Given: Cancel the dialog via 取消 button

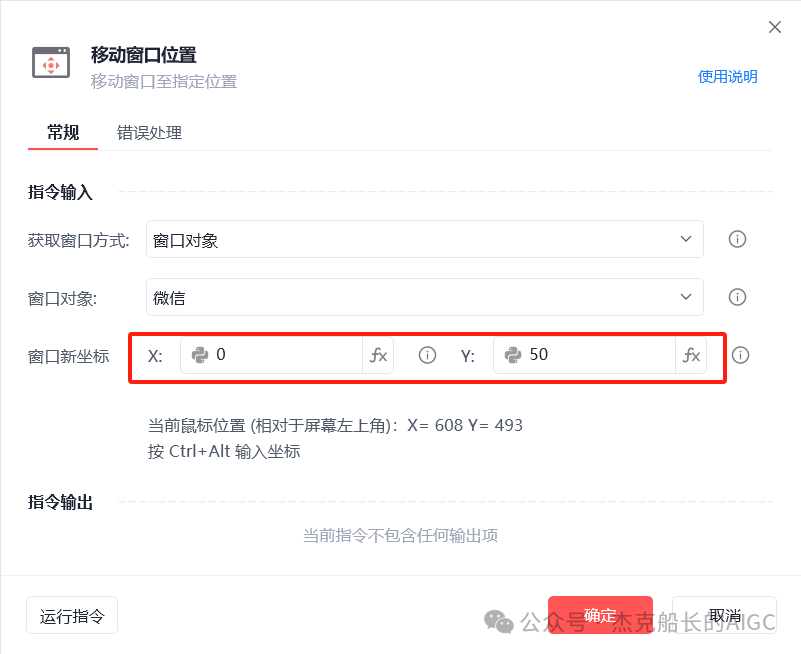Looking at the screenshot, I should [723, 615].
